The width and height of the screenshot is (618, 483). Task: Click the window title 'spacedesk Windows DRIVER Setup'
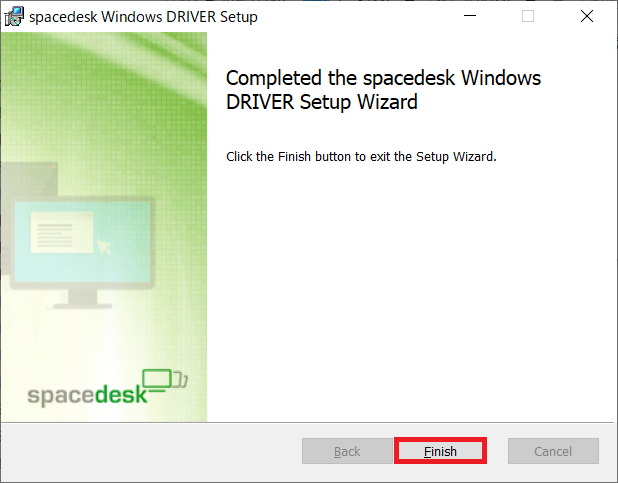143,17
